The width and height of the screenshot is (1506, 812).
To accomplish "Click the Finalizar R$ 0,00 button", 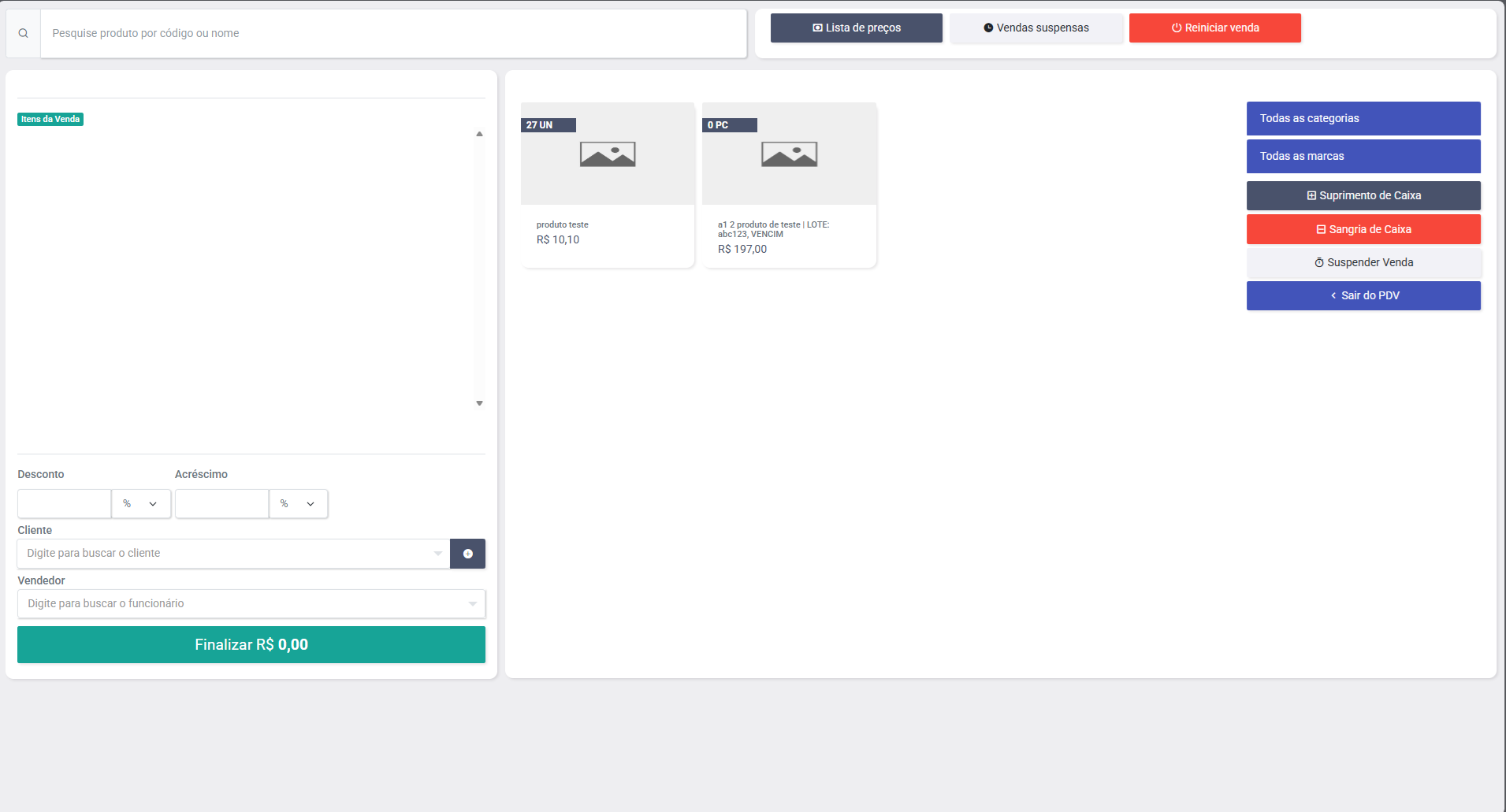I will coord(251,644).
